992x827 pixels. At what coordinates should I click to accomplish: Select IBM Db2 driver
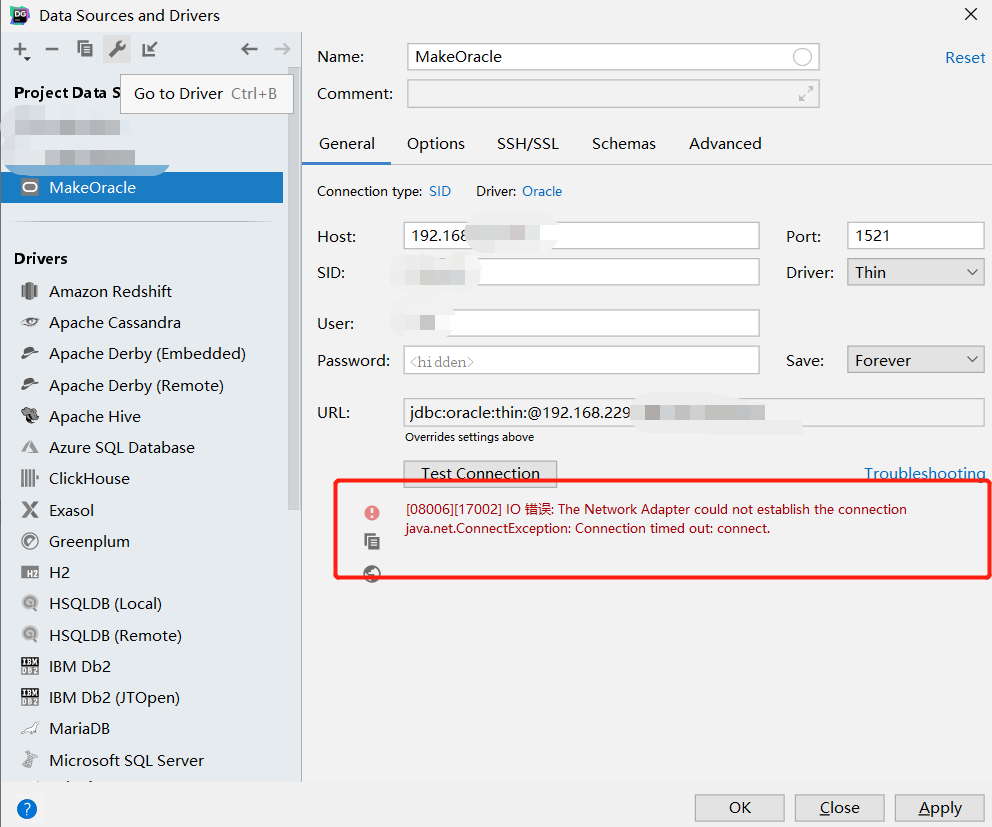(80, 666)
